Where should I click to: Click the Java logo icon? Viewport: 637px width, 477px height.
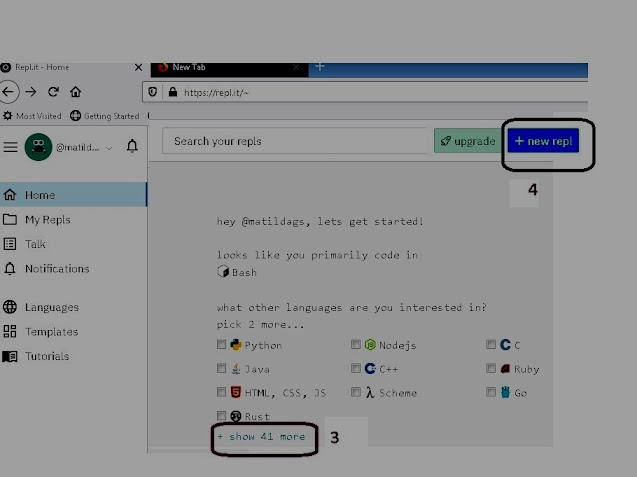pos(236,369)
